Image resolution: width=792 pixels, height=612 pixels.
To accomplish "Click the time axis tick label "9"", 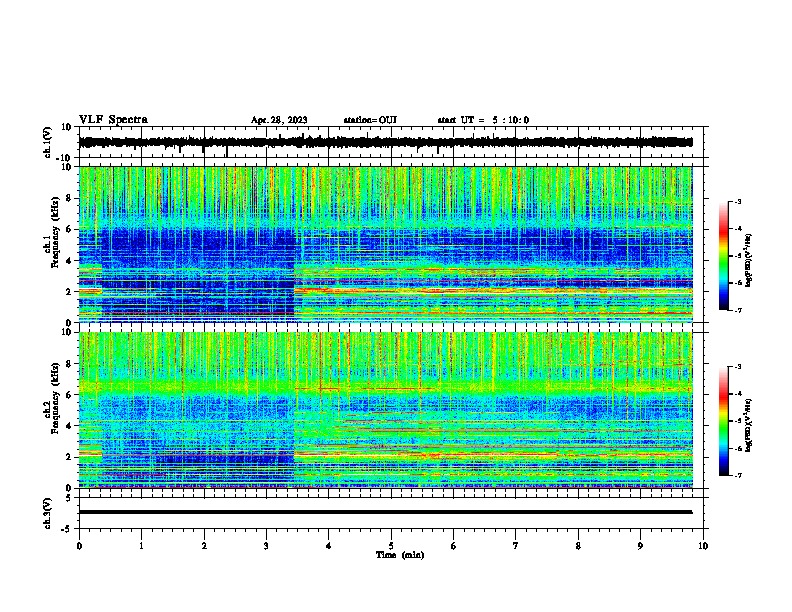I will click(x=641, y=546).
